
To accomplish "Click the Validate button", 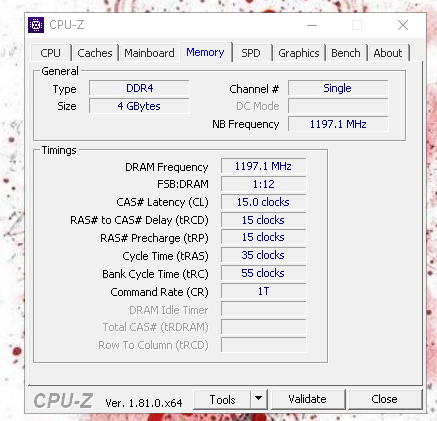I will pyautogui.click(x=307, y=399).
